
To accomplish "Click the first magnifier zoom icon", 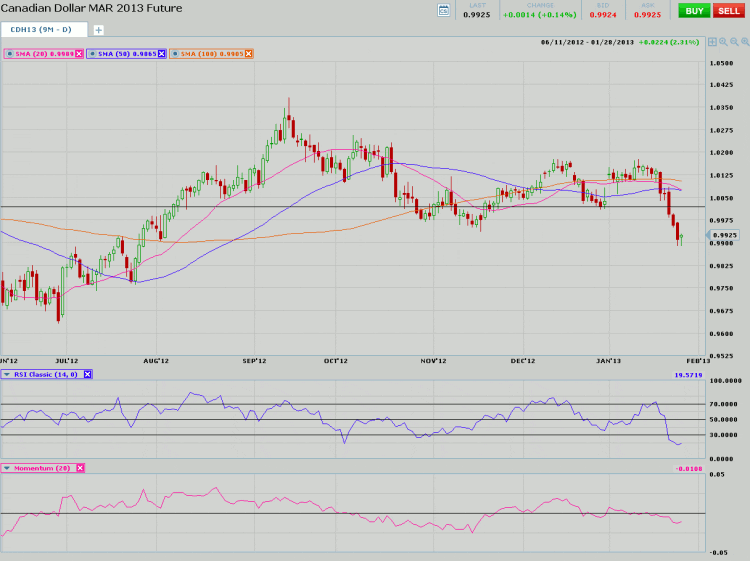I will pos(721,43).
